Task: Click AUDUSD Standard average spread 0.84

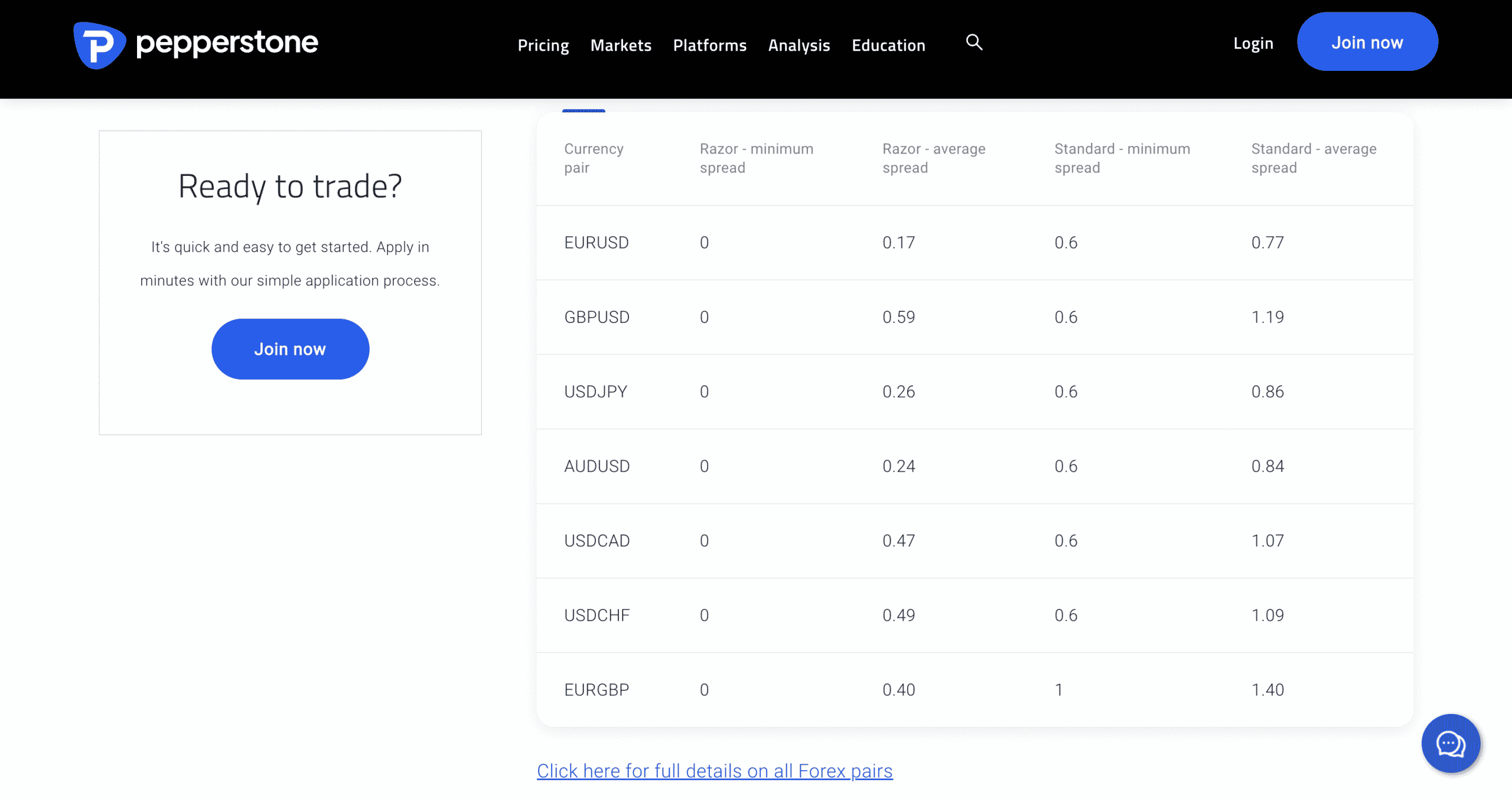Action: (1267, 466)
